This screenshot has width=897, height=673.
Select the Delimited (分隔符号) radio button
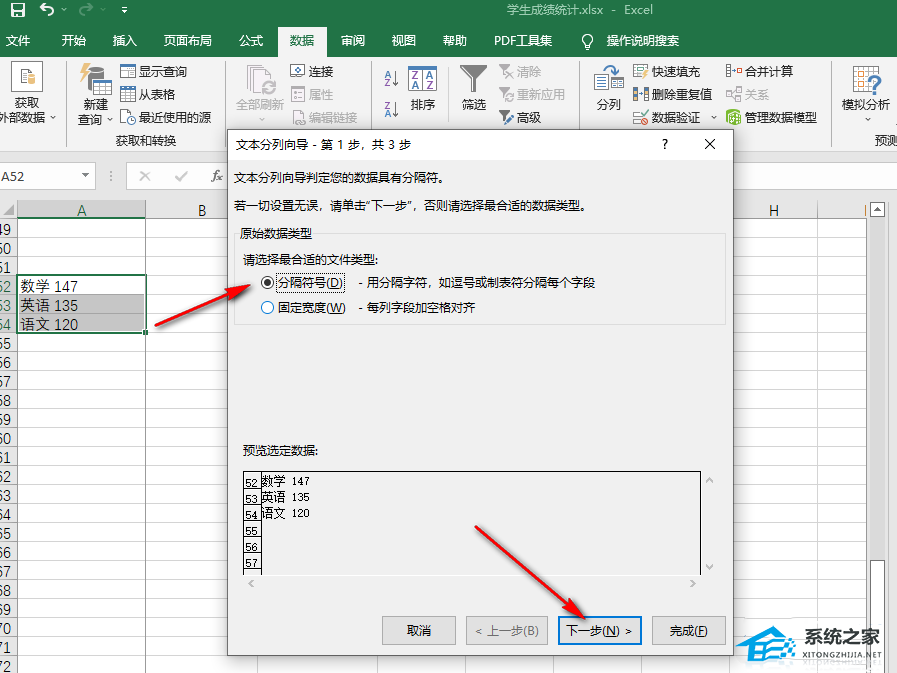267,283
